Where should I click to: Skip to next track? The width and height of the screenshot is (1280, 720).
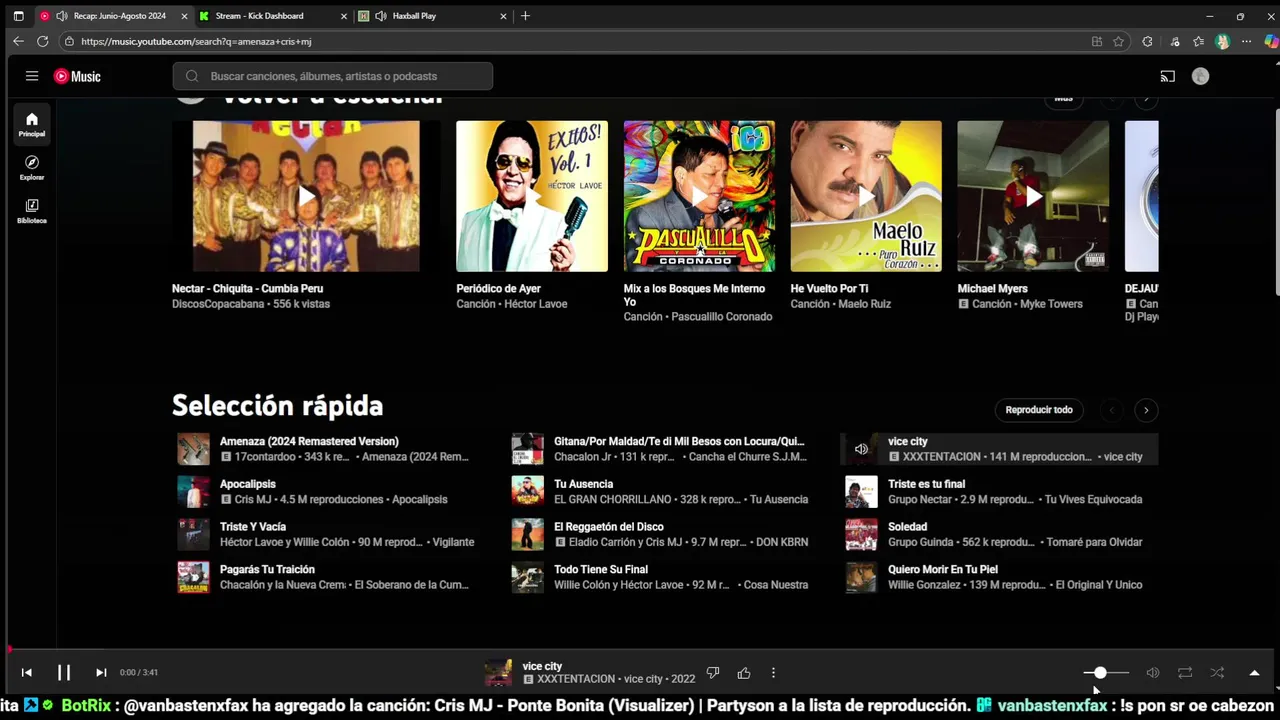click(x=101, y=673)
